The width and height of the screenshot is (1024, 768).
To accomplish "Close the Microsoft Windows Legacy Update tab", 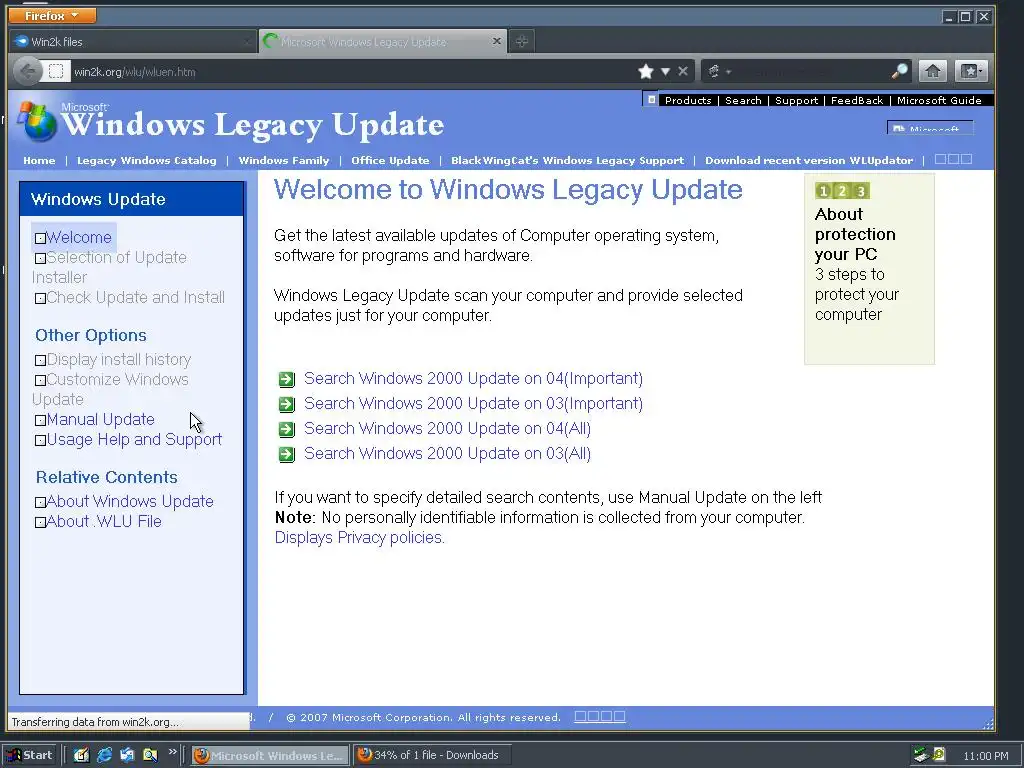I will point(496,41).
